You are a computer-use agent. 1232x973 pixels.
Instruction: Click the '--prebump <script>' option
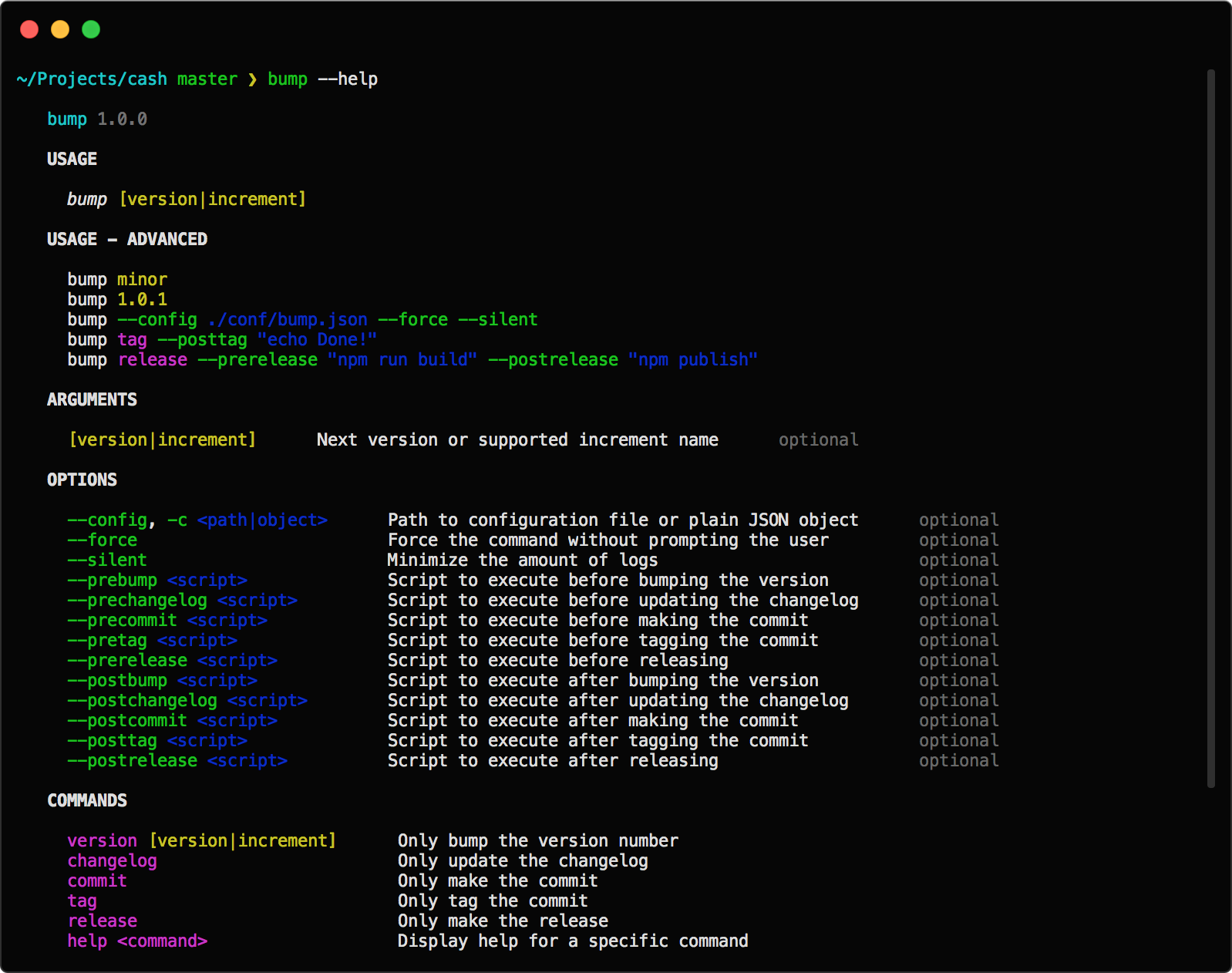(x=157, y=580)
